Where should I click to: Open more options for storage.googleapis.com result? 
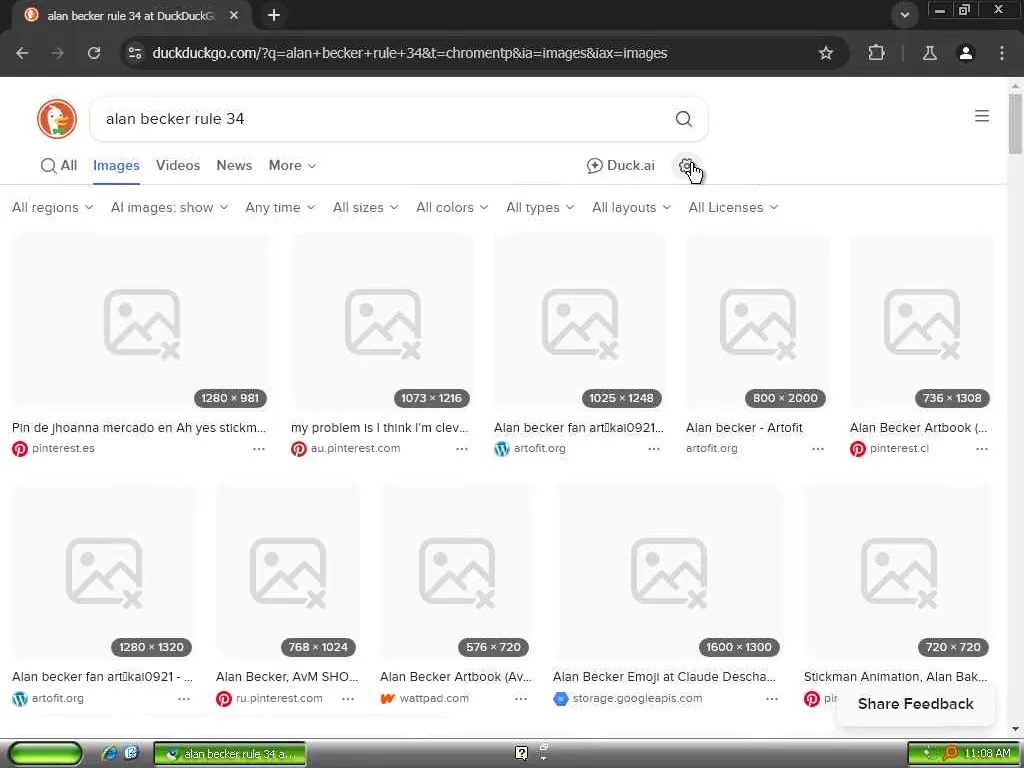pyautogui.click(x=772, y=699)
